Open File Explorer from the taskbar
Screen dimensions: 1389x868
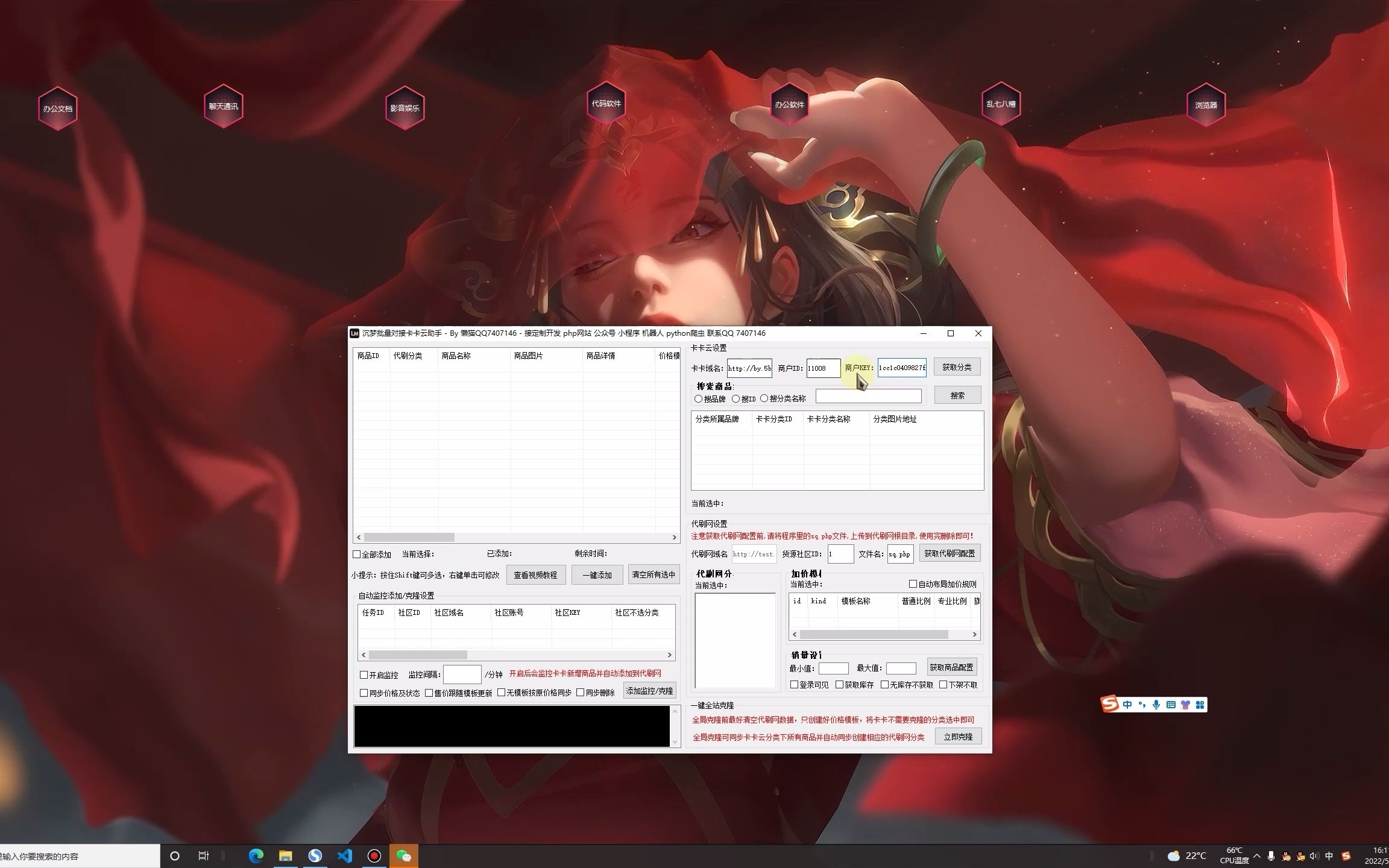point(286,856)
